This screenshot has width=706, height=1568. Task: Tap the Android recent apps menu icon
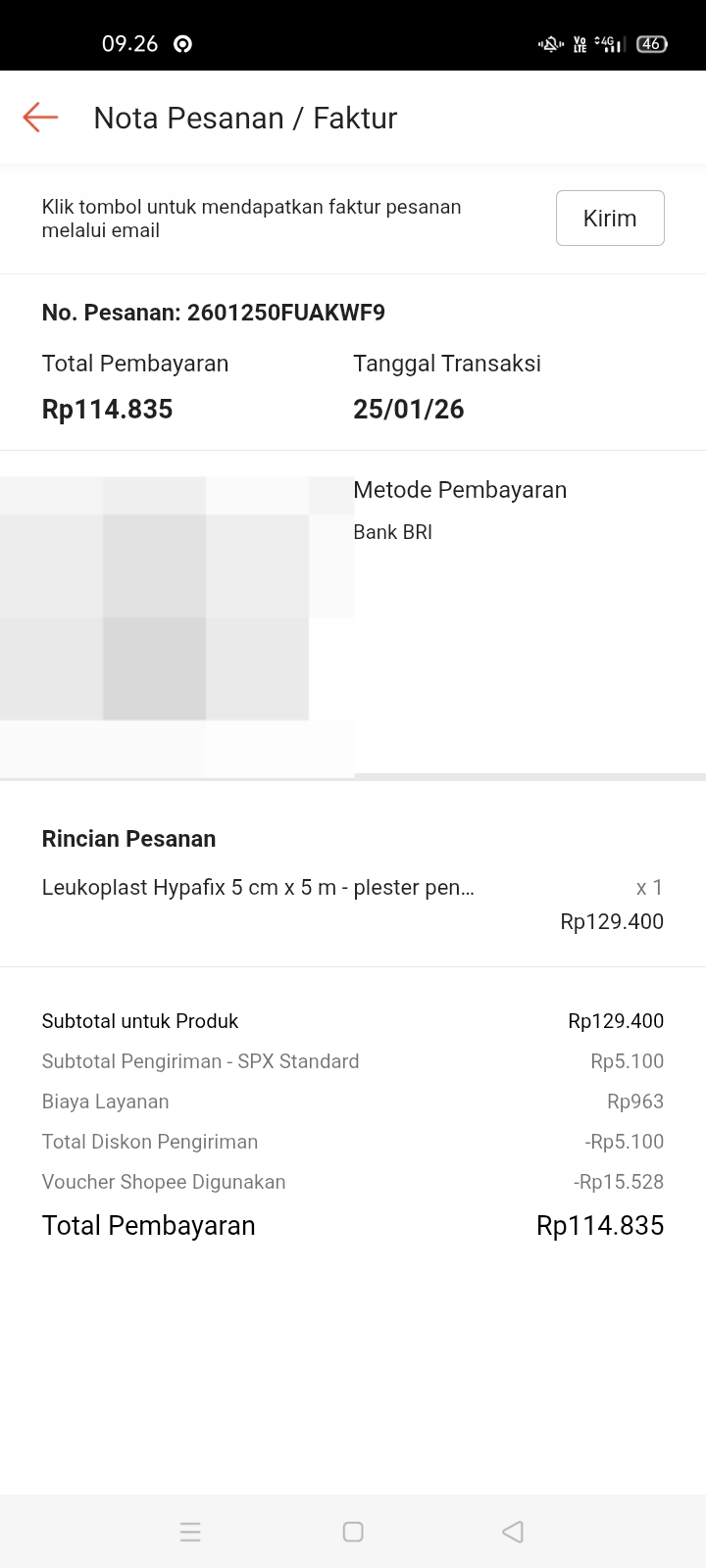pos(190,1532)
